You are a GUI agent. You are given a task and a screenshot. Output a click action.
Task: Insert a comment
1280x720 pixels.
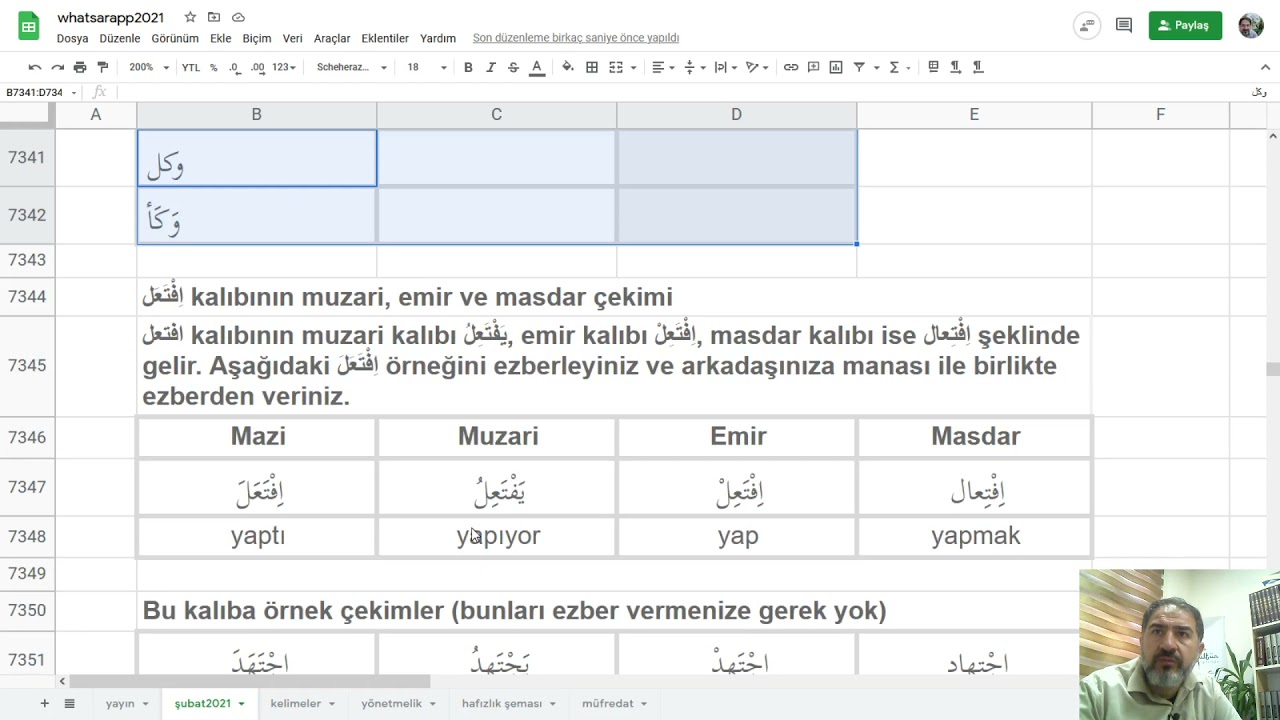[813, 67]
